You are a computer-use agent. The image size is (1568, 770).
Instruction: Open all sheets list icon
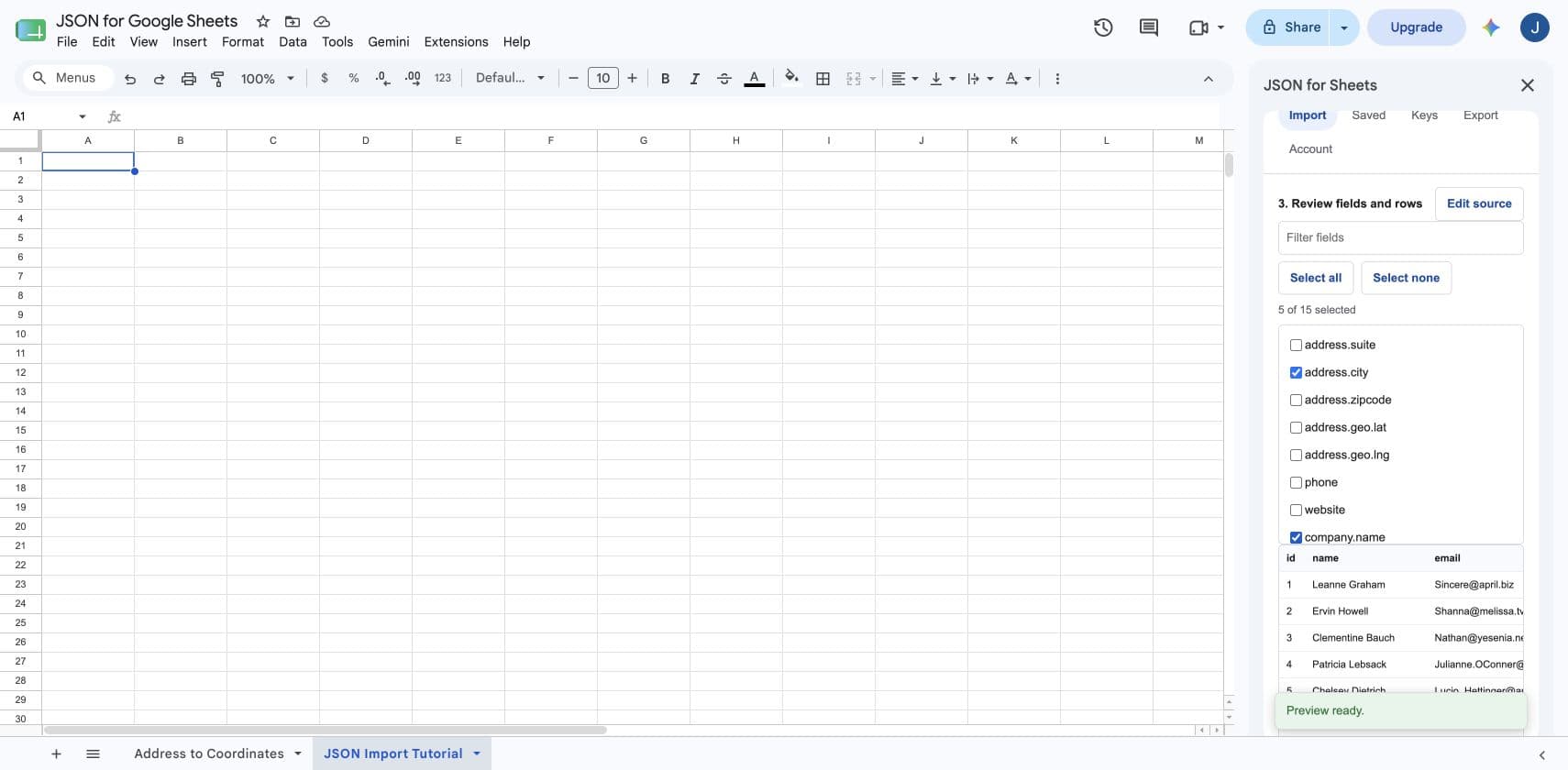click(x=93, y=753)
